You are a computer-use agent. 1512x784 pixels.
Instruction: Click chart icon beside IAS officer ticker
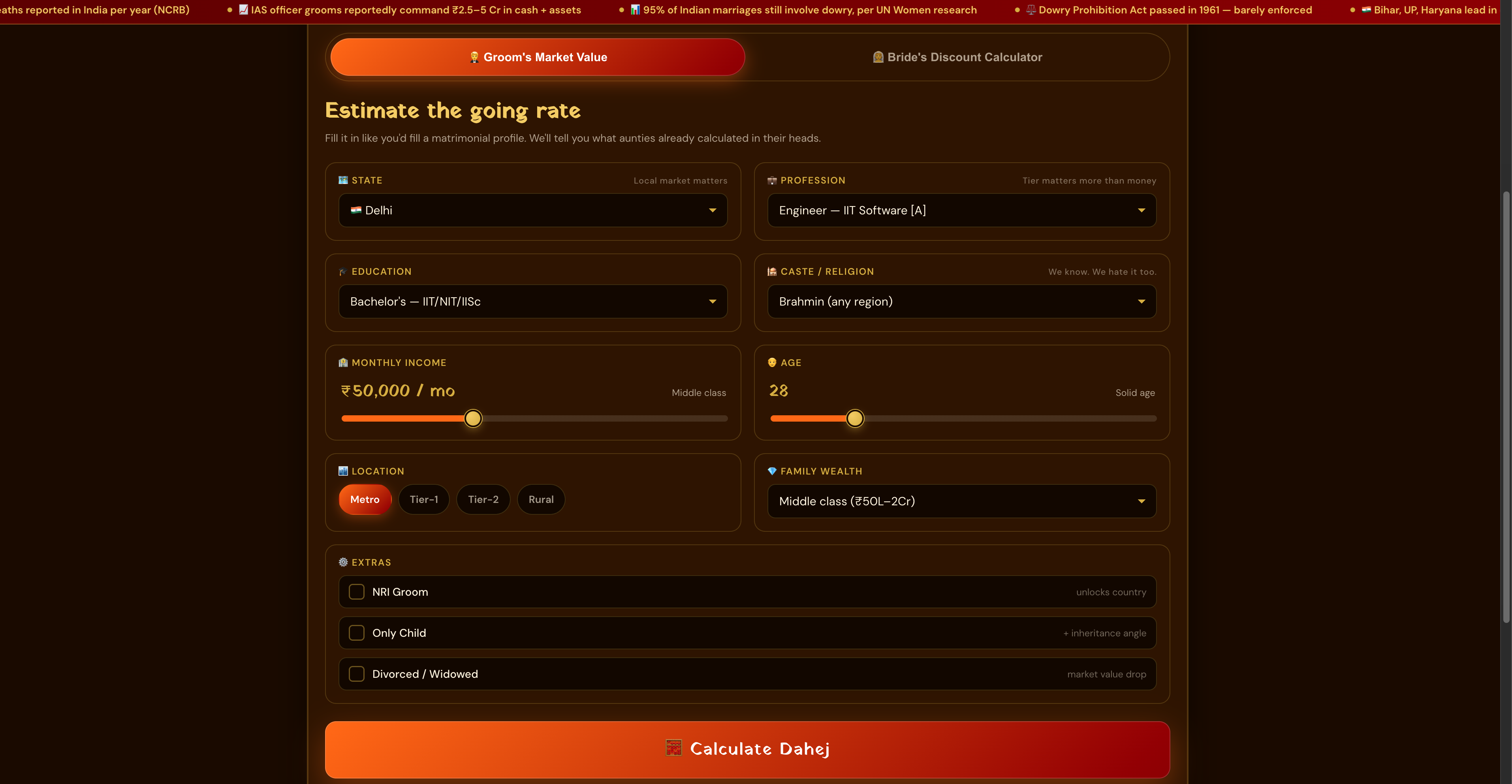(244, 10)
